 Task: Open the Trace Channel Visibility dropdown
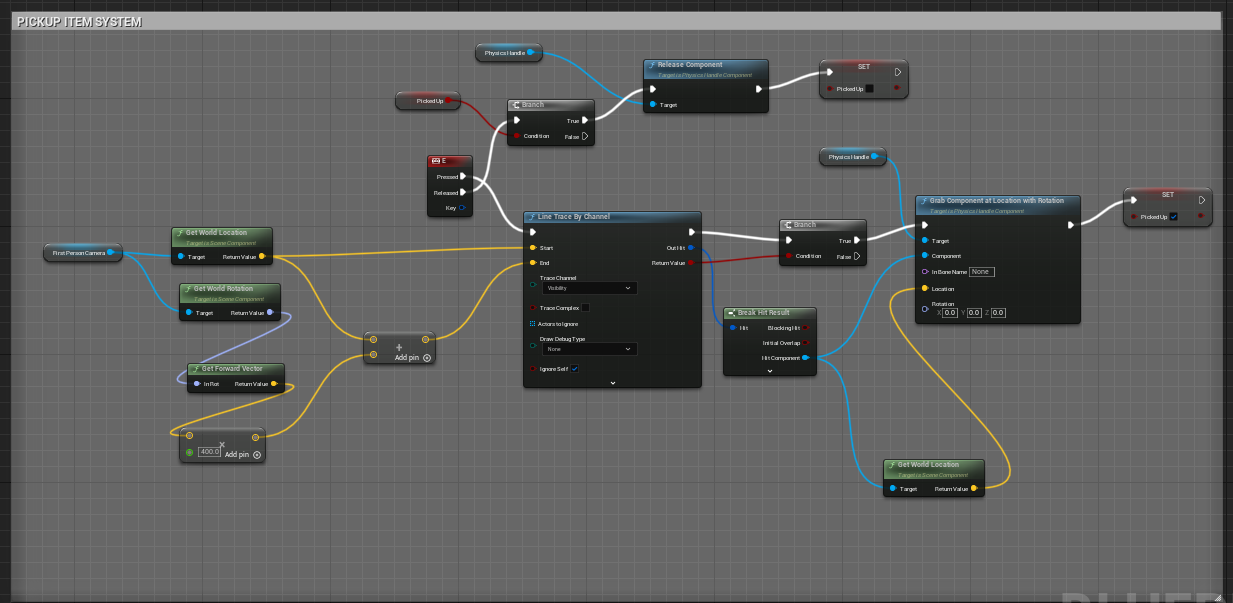589,288
